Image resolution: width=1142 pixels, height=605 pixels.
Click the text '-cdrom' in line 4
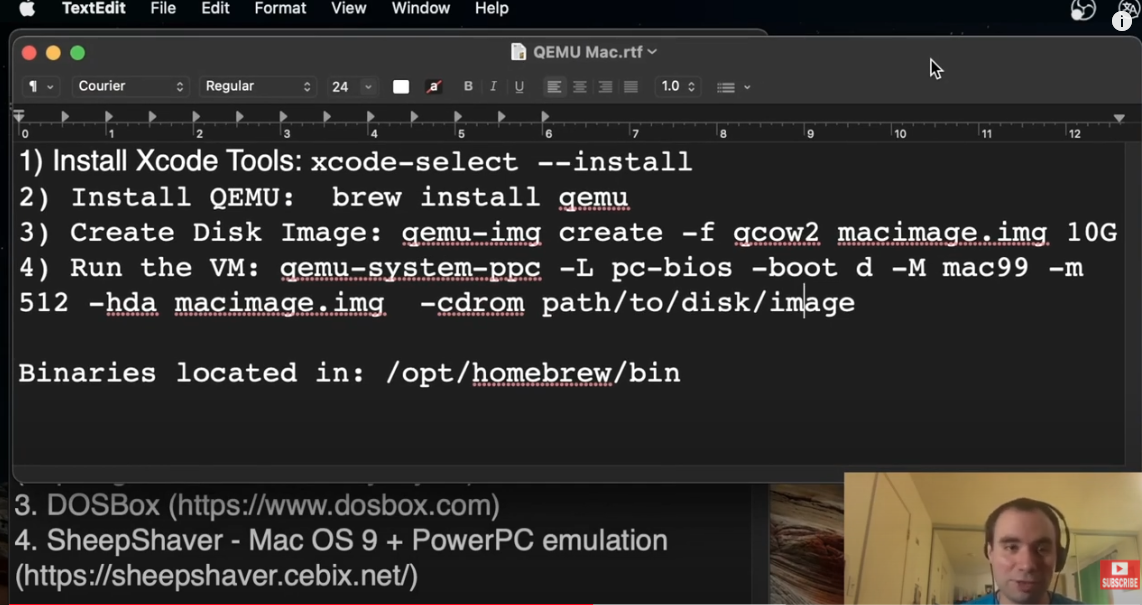tap(472, 303)
